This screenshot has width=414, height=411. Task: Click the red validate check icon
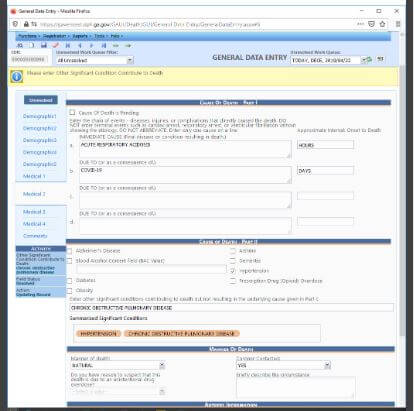point(56,45)
